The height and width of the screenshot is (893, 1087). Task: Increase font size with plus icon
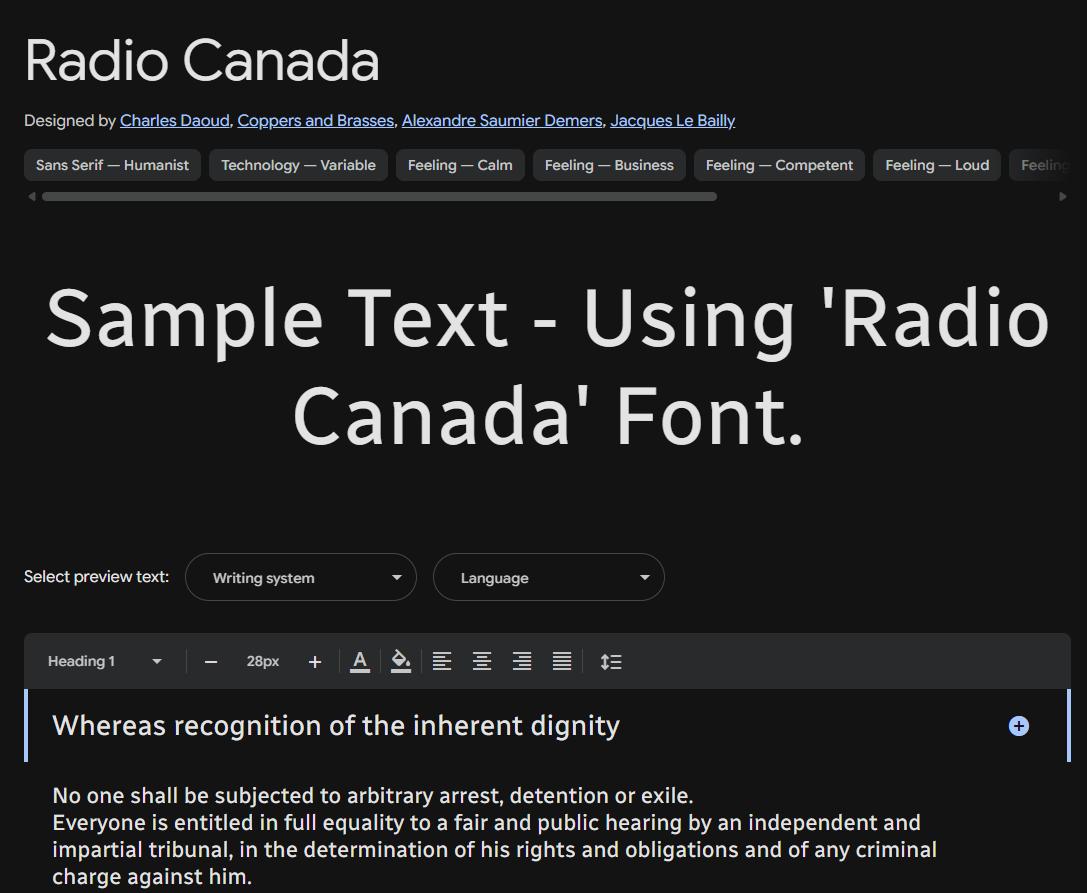click(x=315, y=662)
